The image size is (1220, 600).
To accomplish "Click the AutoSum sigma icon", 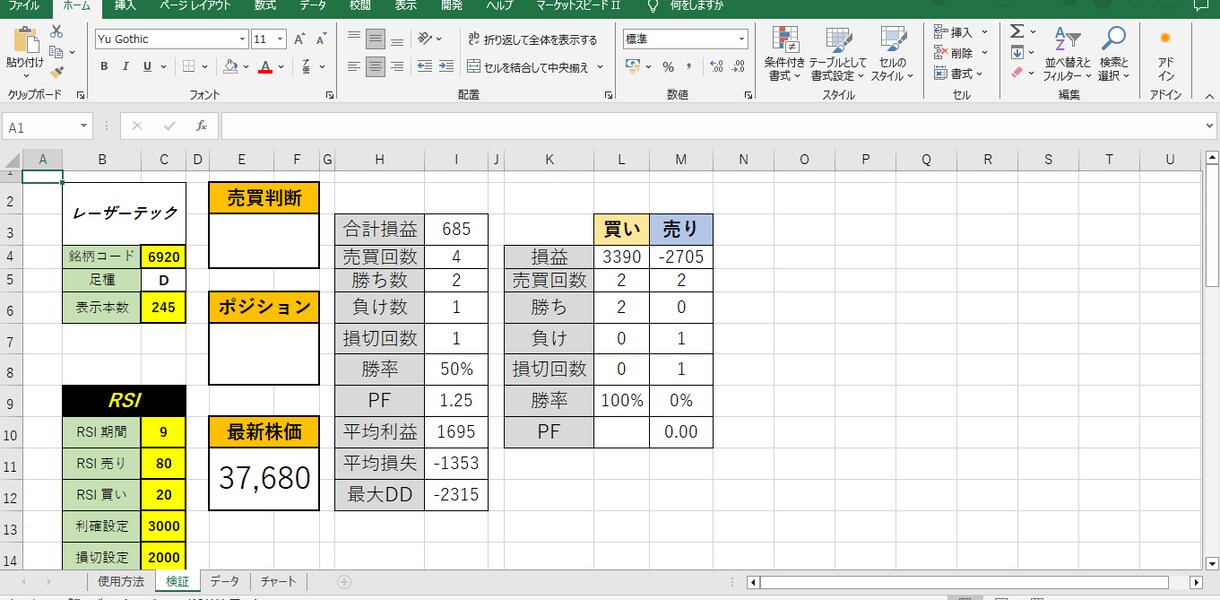I will (1017, 32).
